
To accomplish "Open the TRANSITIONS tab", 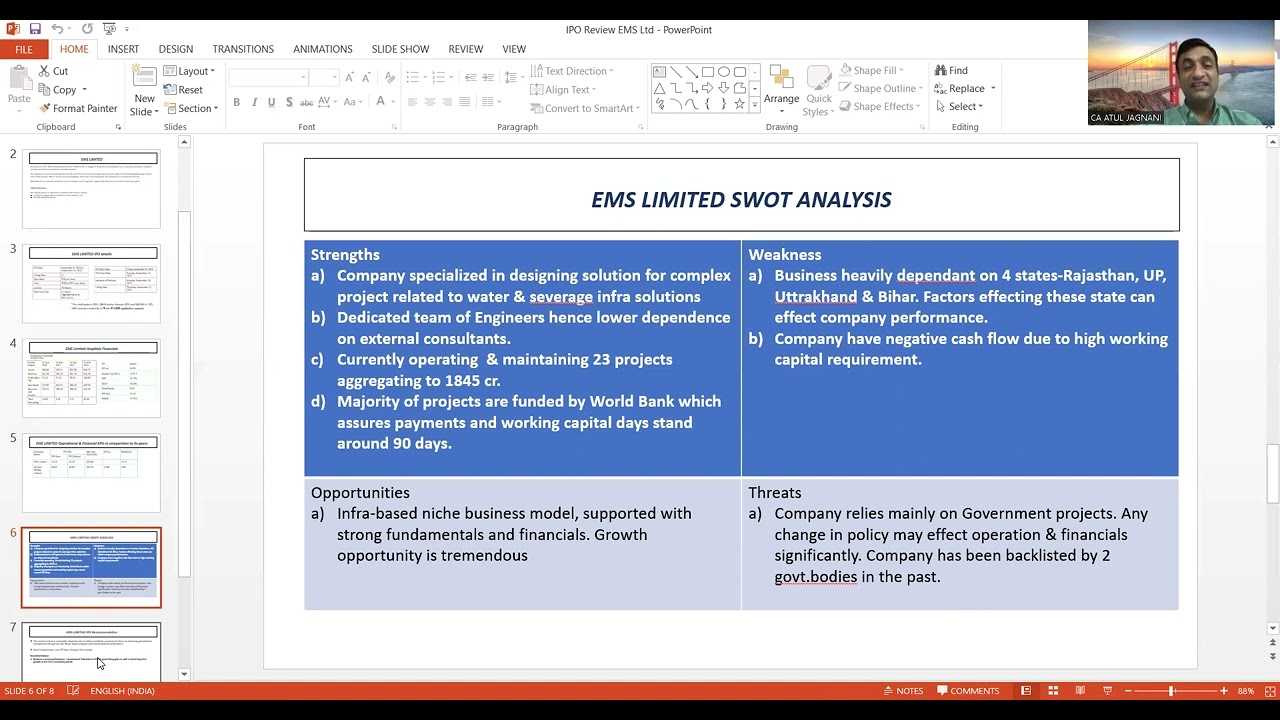I will pyautogui.click(x=243, y=49).
